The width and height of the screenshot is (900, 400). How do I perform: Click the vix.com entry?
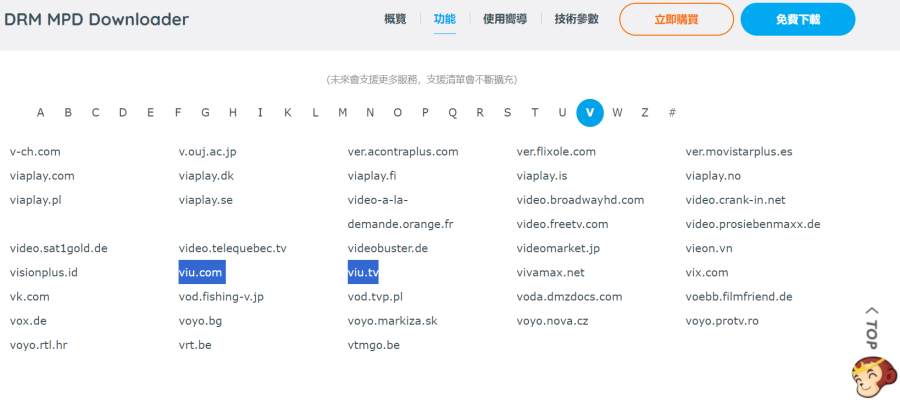707,273
